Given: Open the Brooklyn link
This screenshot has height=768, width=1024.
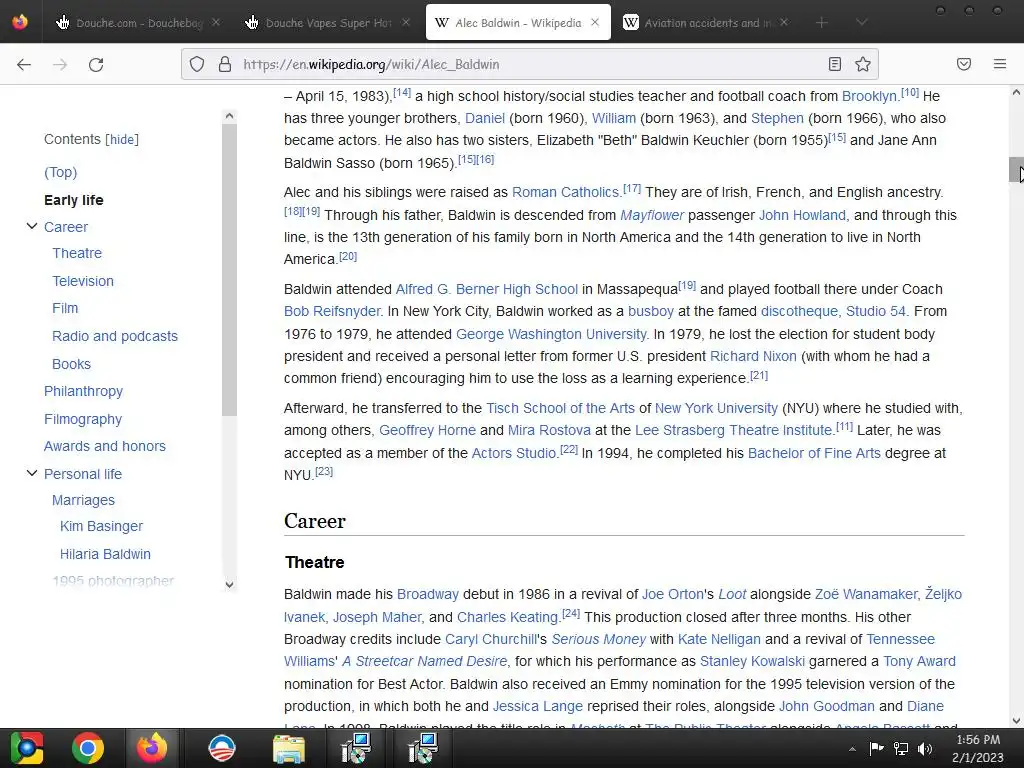Looking at the screenshot, I should click(870, 96).
